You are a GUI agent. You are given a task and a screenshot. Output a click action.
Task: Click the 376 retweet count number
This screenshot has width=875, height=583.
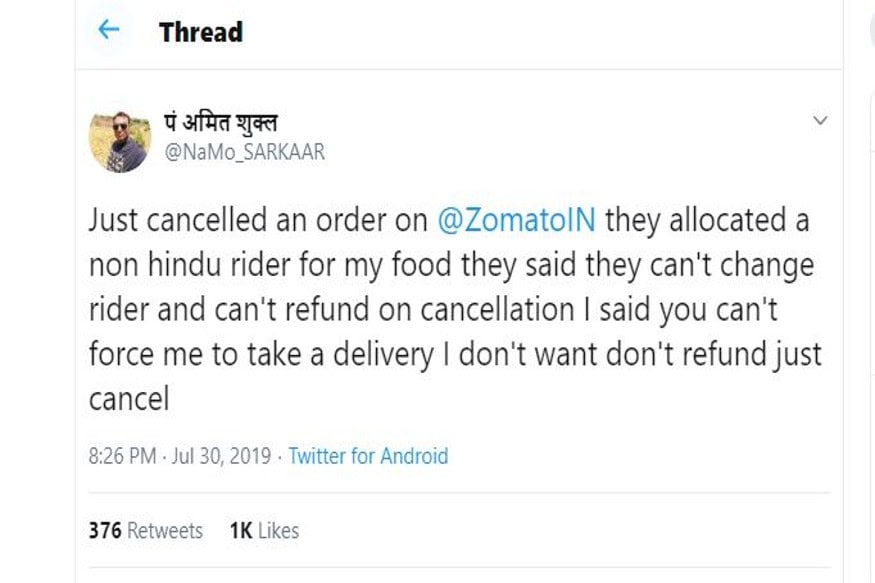coord(104,530)
